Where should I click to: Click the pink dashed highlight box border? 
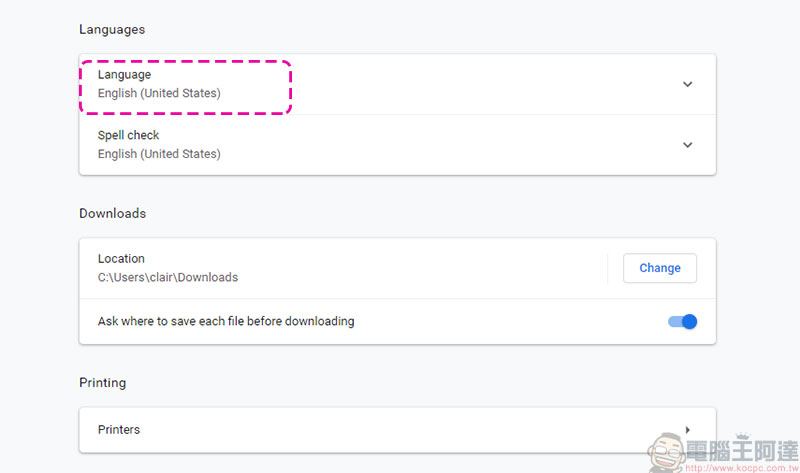(185, 61)
